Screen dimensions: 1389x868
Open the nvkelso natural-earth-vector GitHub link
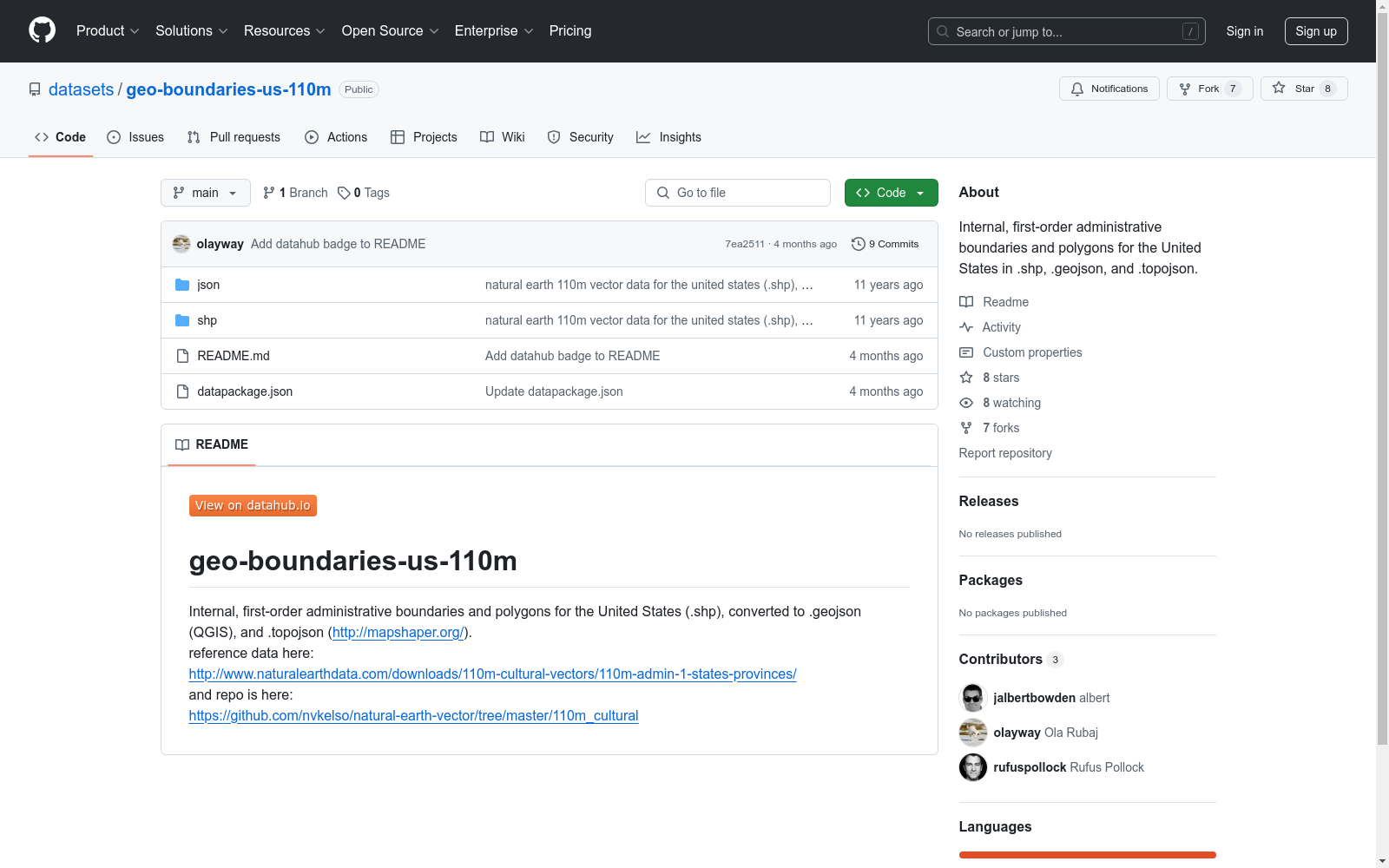point(413,715)
